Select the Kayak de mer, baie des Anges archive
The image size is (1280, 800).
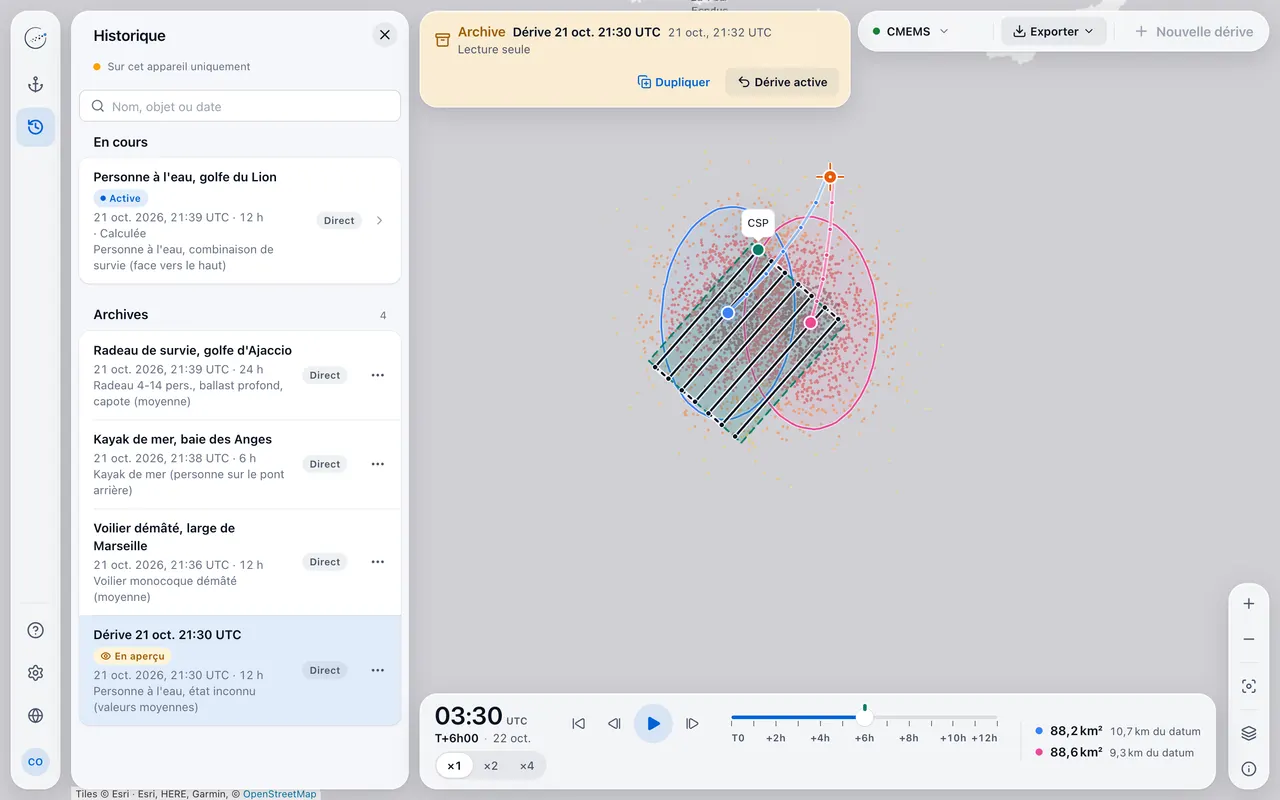point(240,464)
